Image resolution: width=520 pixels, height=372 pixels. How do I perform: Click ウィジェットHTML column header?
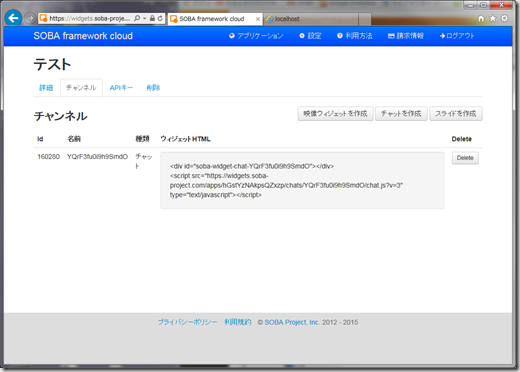[185, 139]
